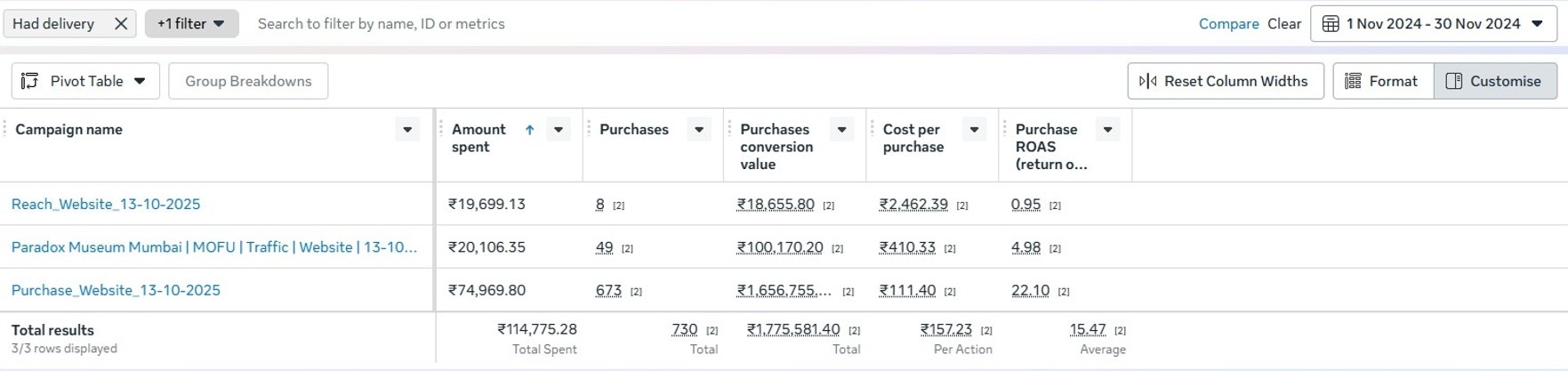Click amount ₹74,969.80 cell
Viewport: 1568px width, 371px height.
point(486,290)
